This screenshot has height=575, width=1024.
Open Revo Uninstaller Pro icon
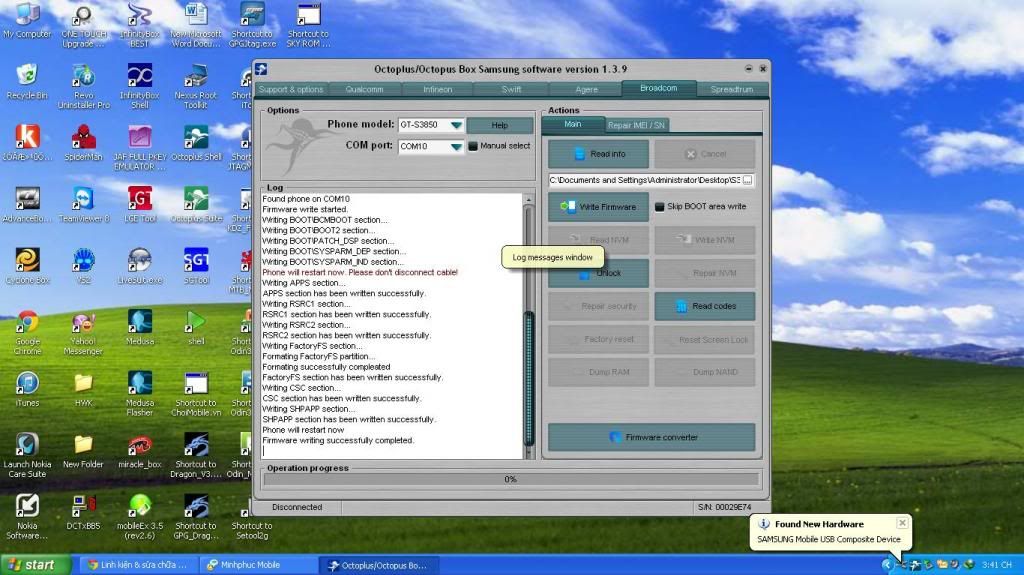click(x=83, y=86)
